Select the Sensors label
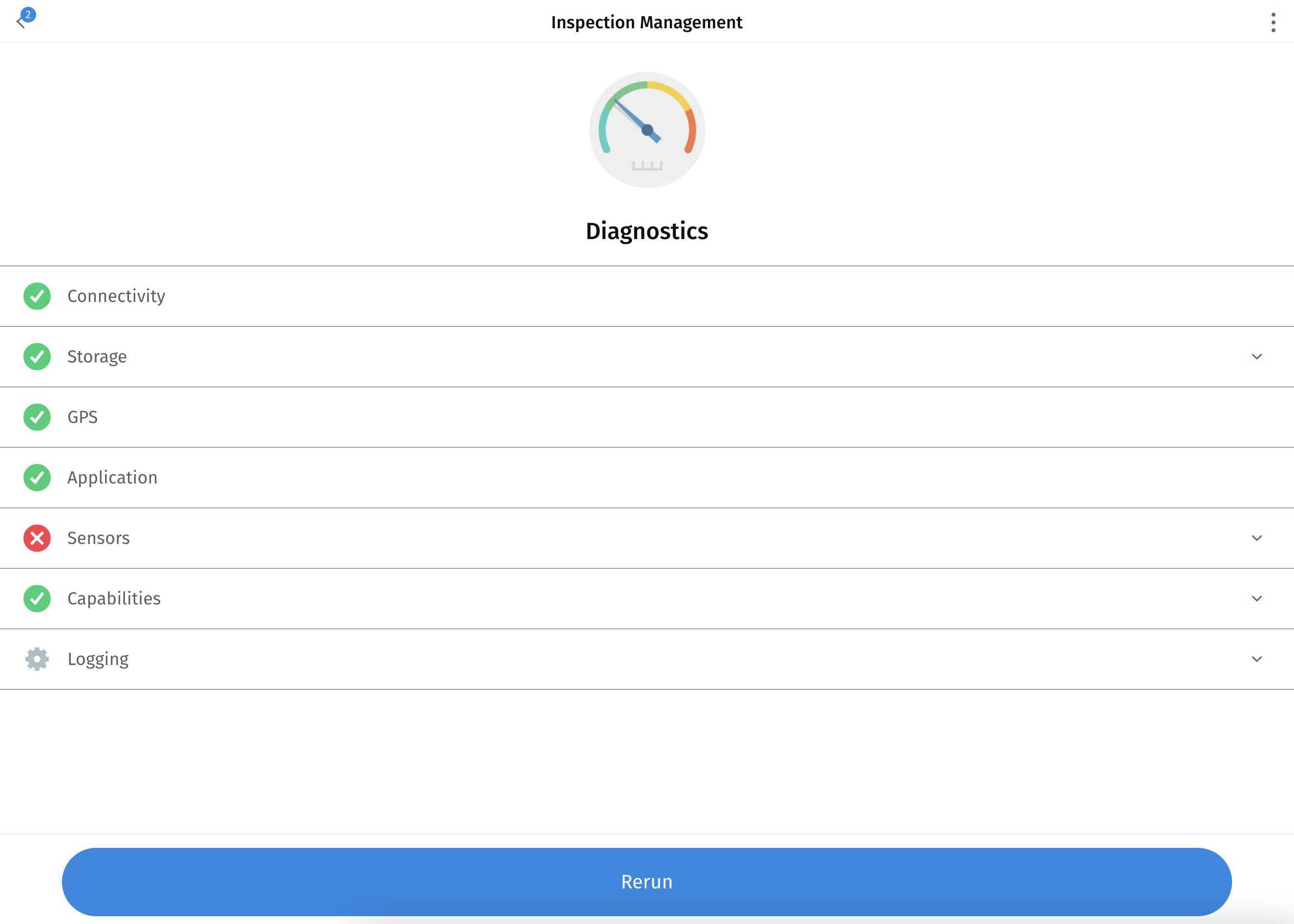 click(x=99, y=538)
